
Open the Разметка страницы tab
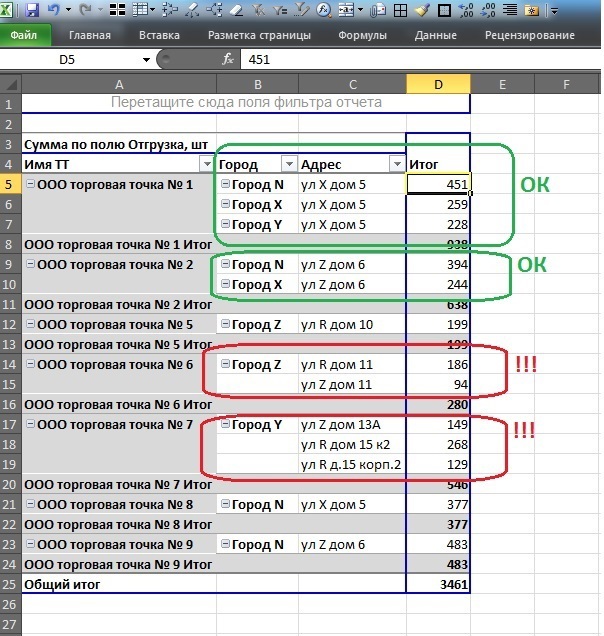(x=259, y=35)
